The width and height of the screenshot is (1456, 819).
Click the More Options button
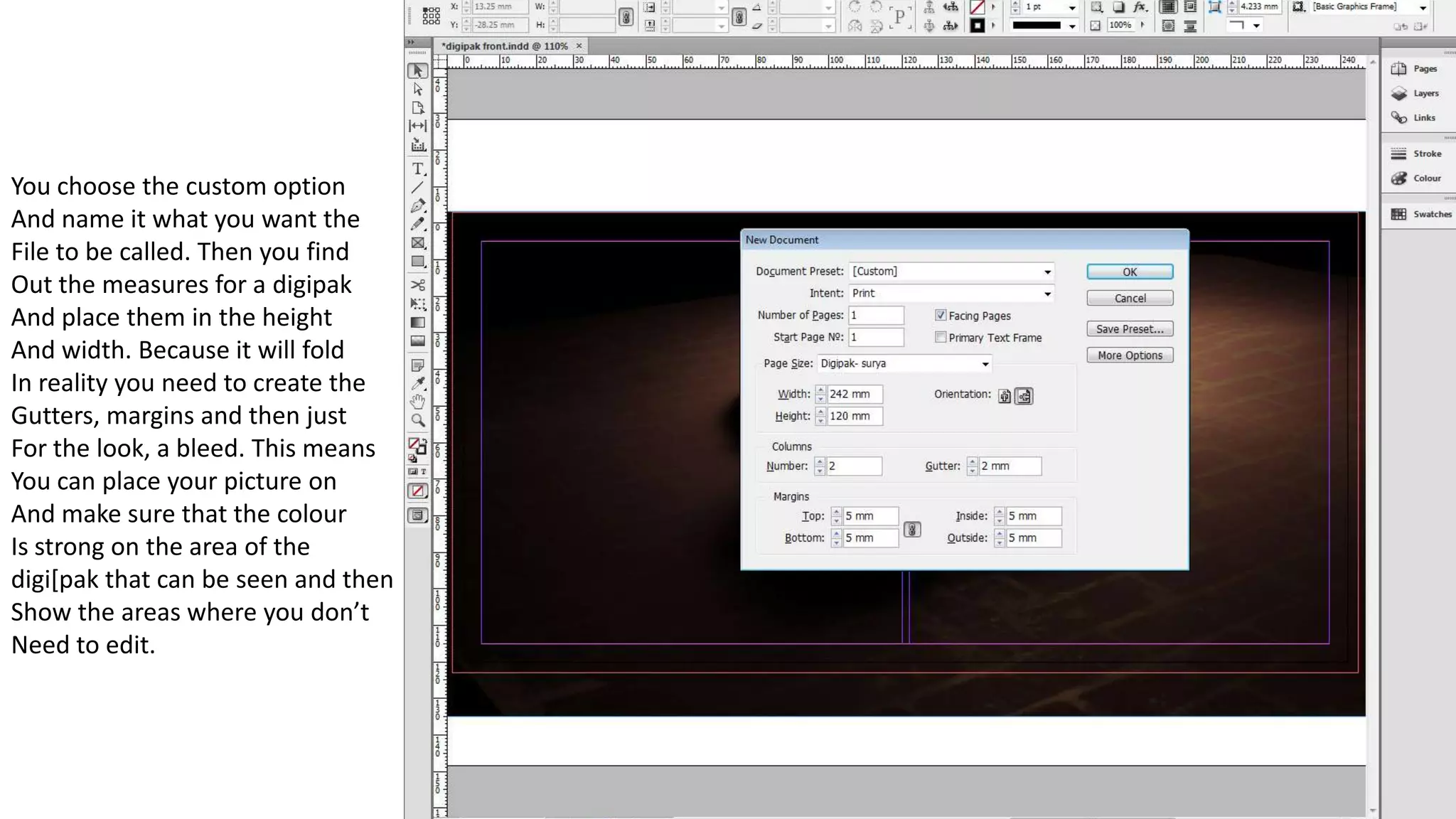1130,355
